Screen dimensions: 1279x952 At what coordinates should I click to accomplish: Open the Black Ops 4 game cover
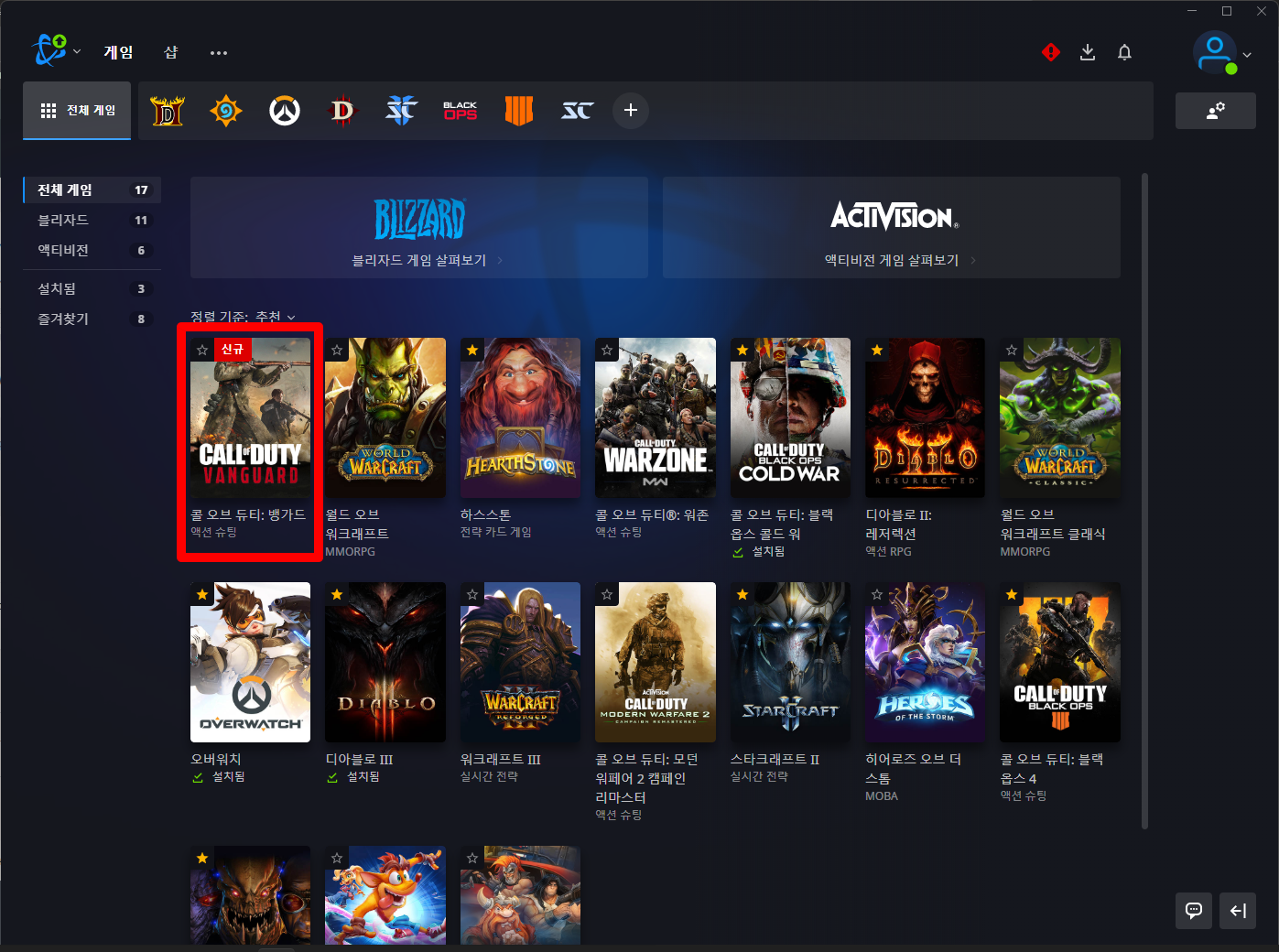point(1060,662)
